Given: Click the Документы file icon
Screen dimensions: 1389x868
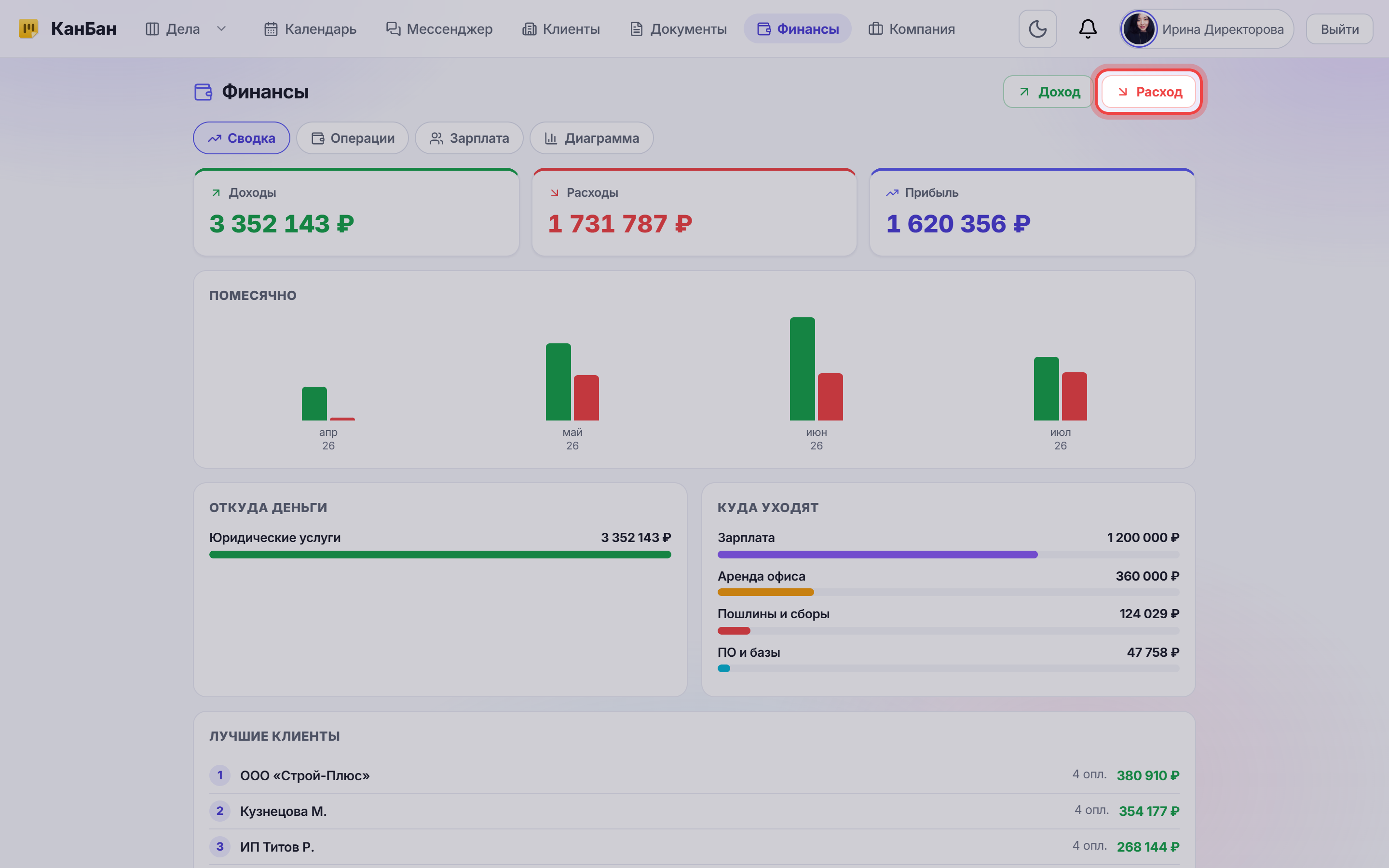Looking at the screenshot, I should [x=637, y=29].
